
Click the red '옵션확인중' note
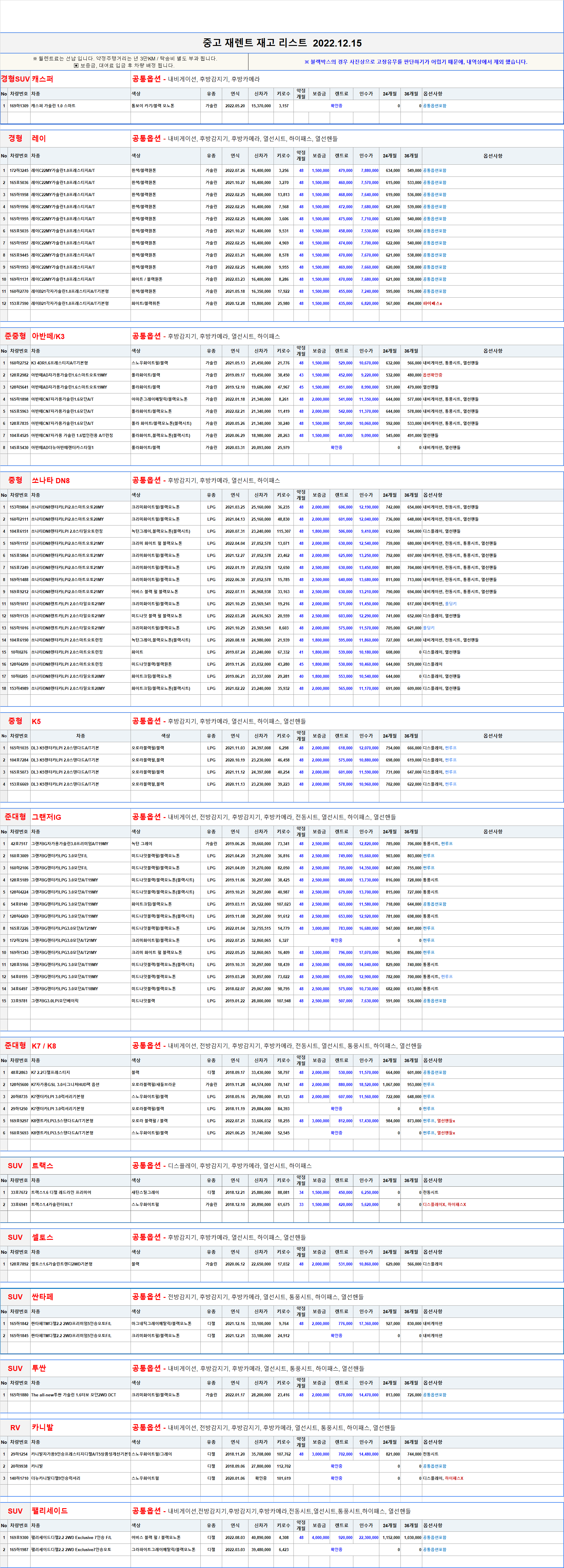point(433,375)
